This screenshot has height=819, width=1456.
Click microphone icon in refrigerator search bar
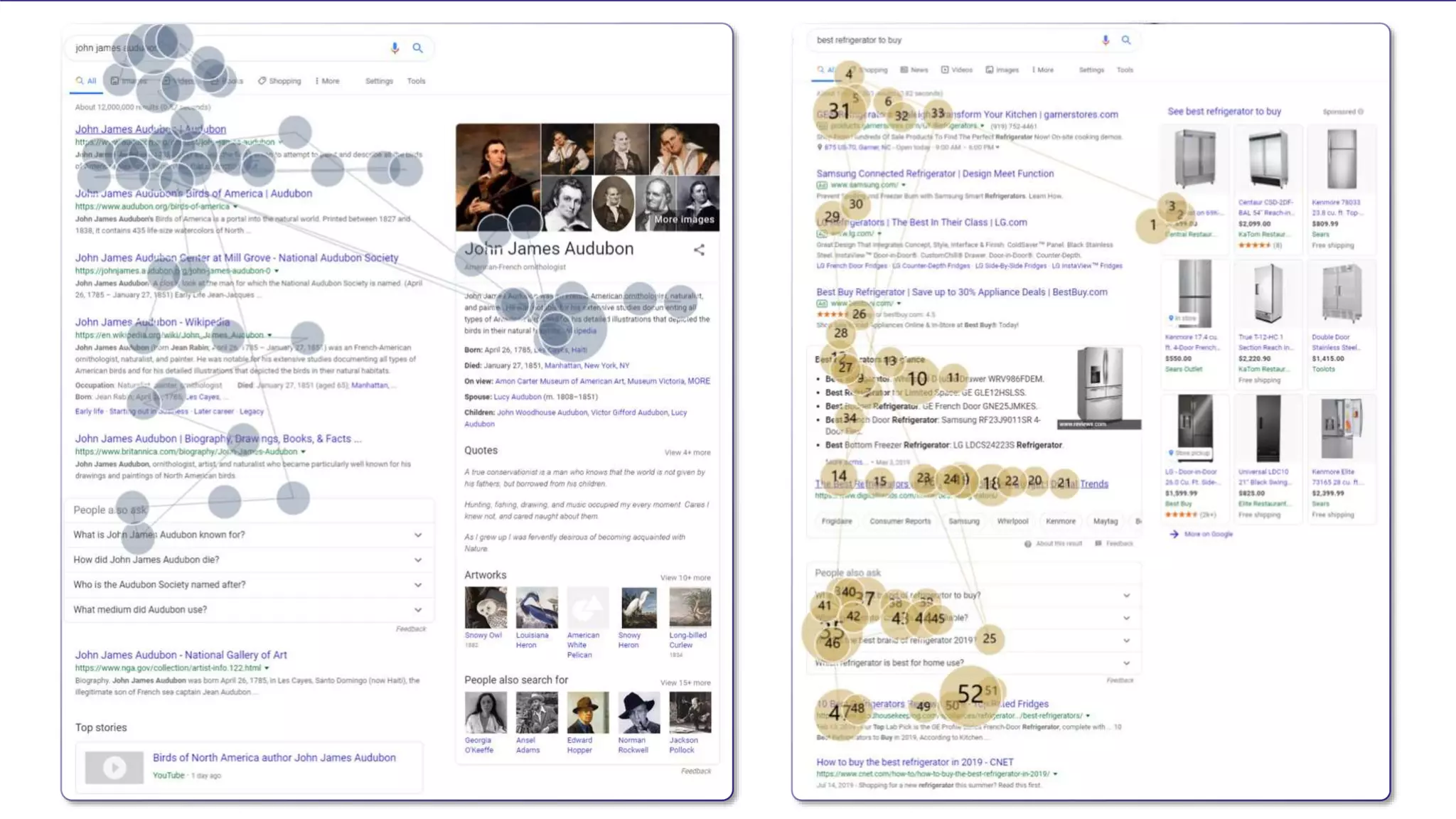pyautogui.click(x=1105, y=40)
